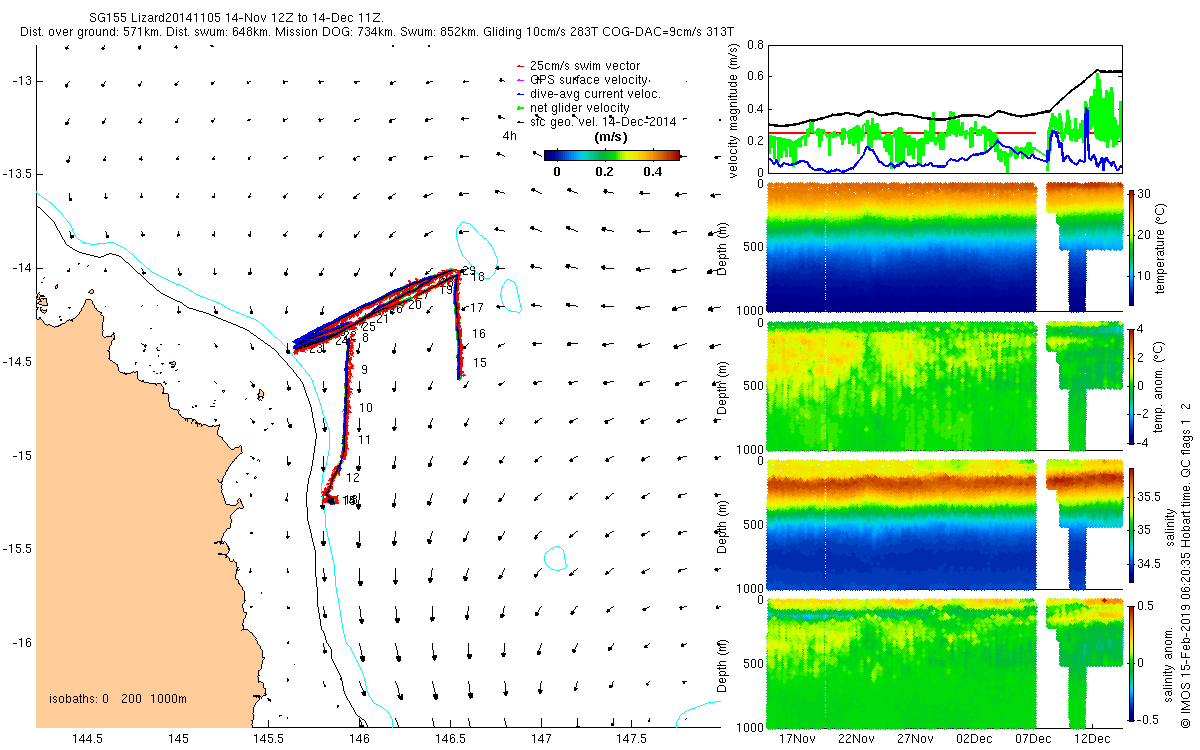Click the '12Dec' date tick

pos(1092,738)
